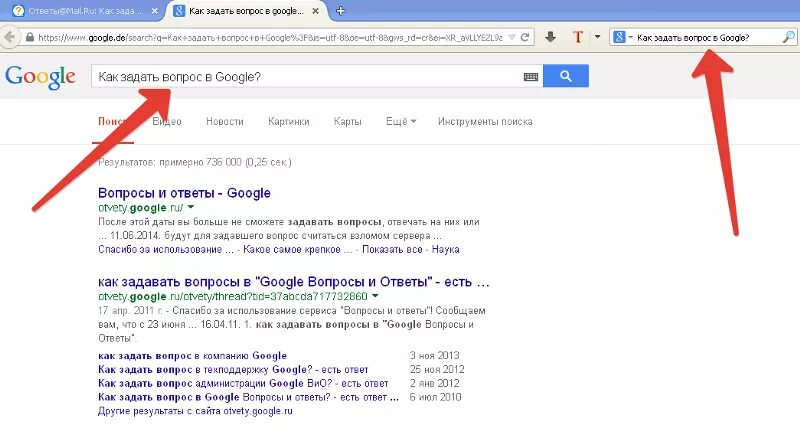The width and height of the screenshot is (800, 424).
Task: Click the red T toolbar icon
Action: click(x=578, y=37)
